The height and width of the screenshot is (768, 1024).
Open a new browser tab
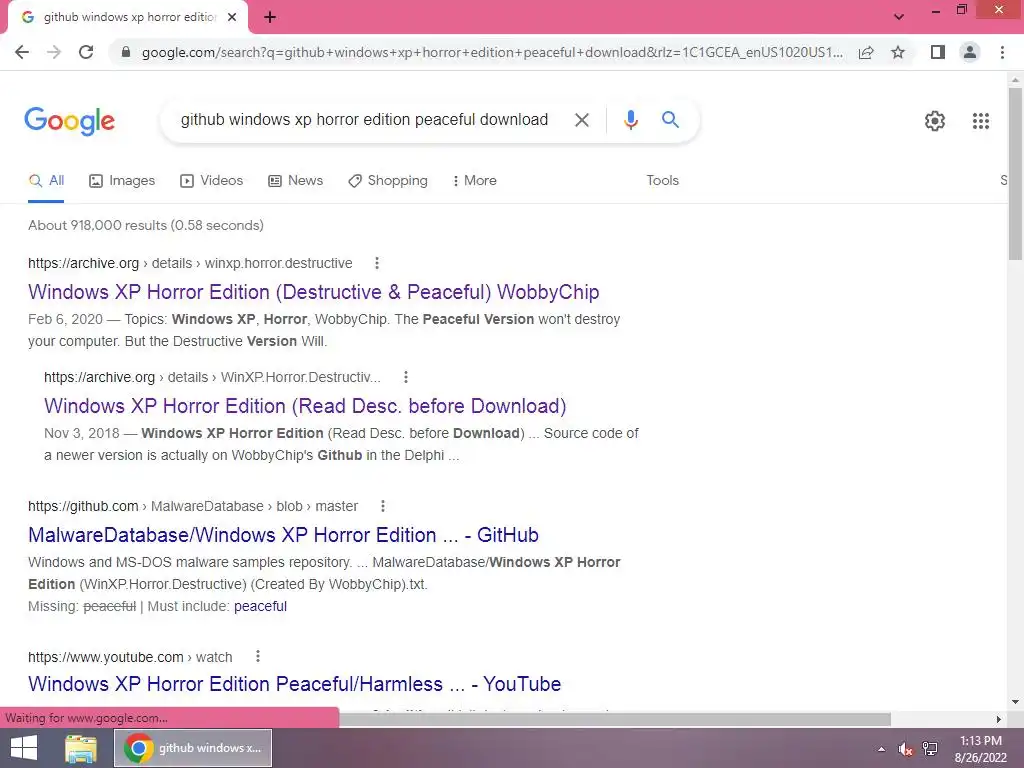click(270, 17)
